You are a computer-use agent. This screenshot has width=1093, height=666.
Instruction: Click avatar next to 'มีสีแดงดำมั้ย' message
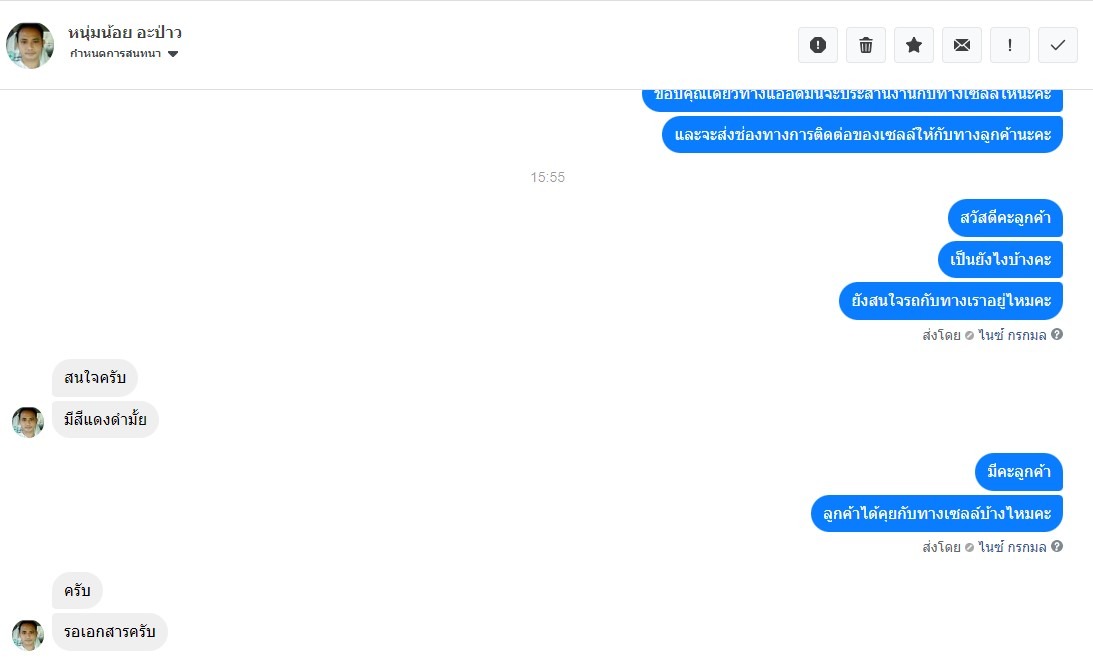[28, 423]
